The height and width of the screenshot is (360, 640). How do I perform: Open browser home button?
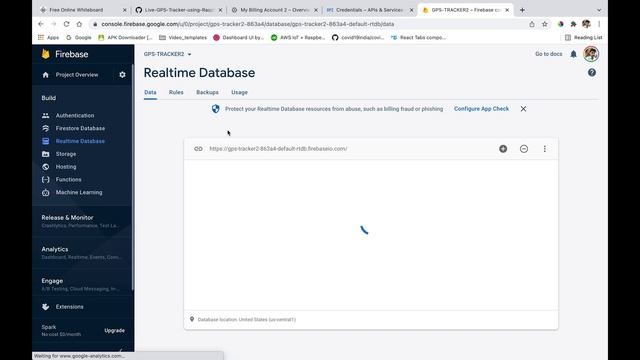pos(79,24)
